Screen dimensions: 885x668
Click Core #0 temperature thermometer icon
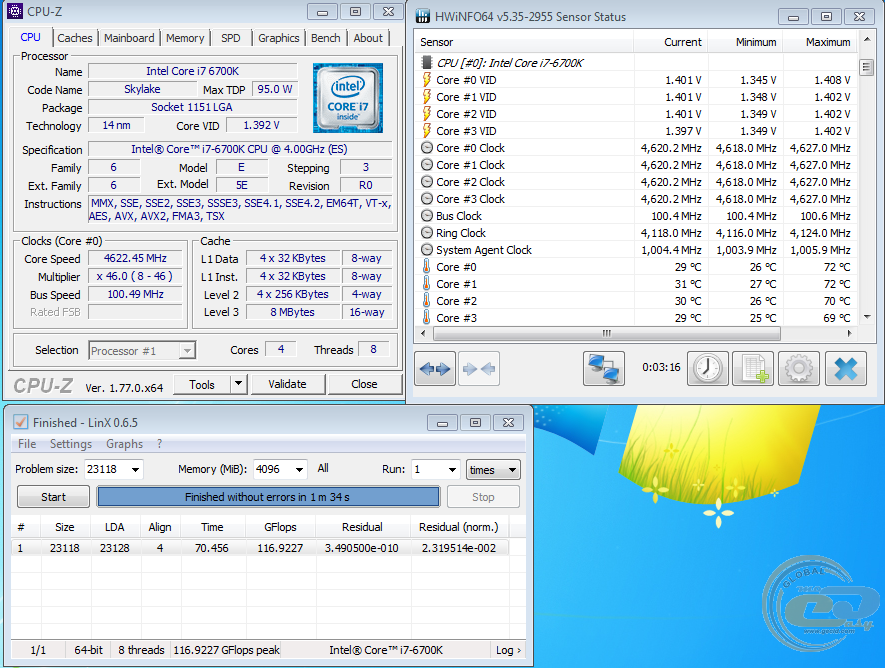pos(427,266)
